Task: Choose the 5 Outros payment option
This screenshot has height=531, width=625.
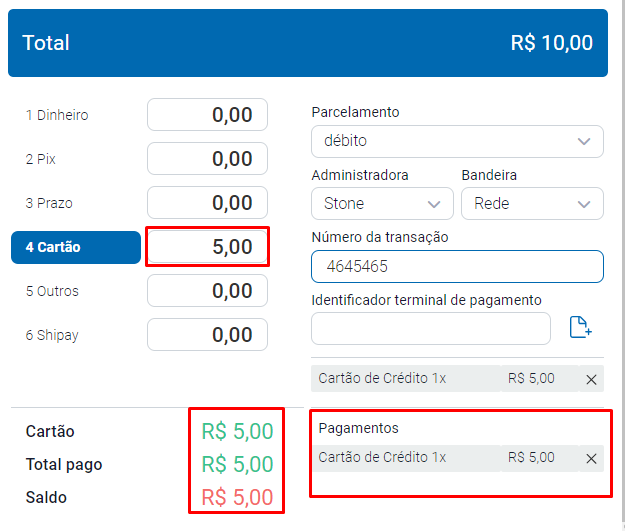Action: click(x=52, y=291)
